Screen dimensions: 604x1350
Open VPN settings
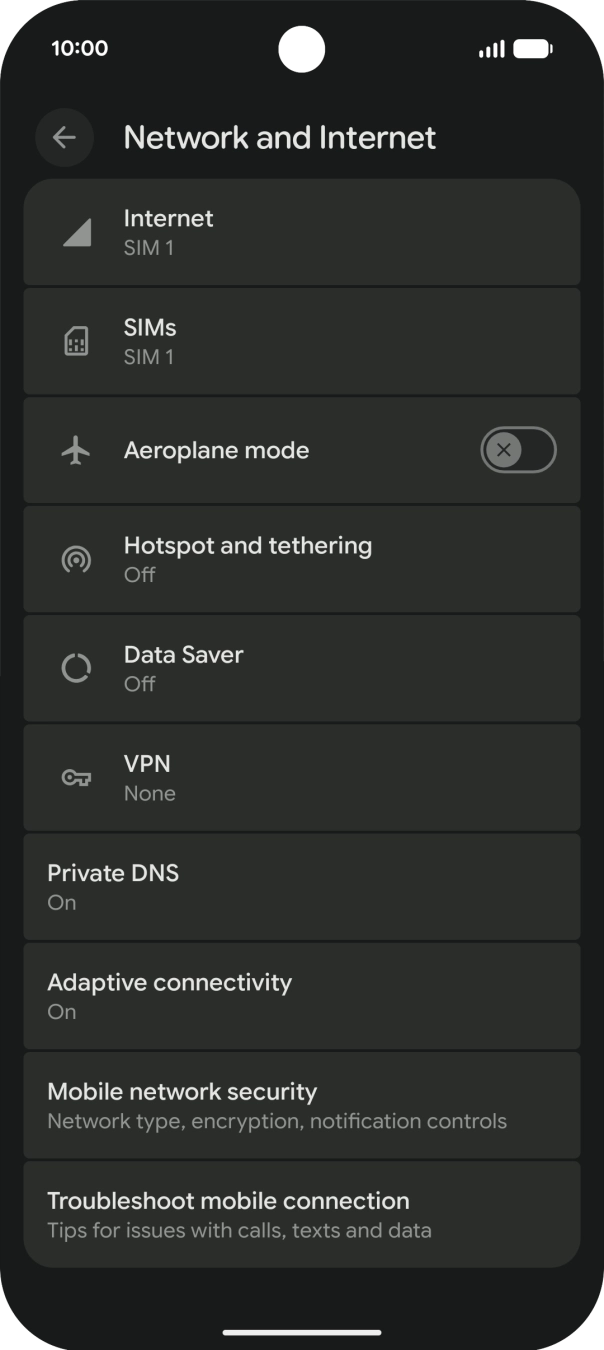click(x=300, y=778)
